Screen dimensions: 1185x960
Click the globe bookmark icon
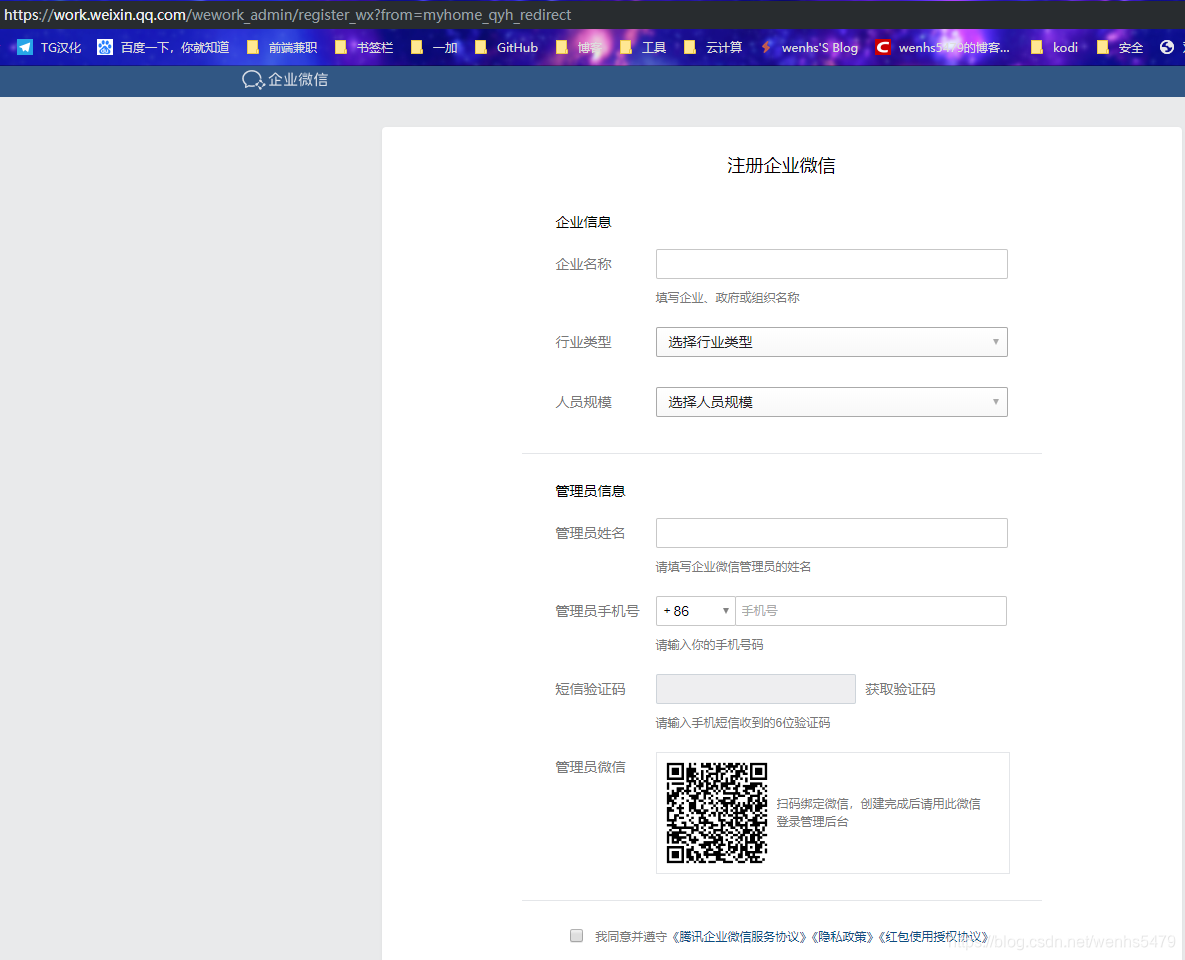tap(1167, 48)
